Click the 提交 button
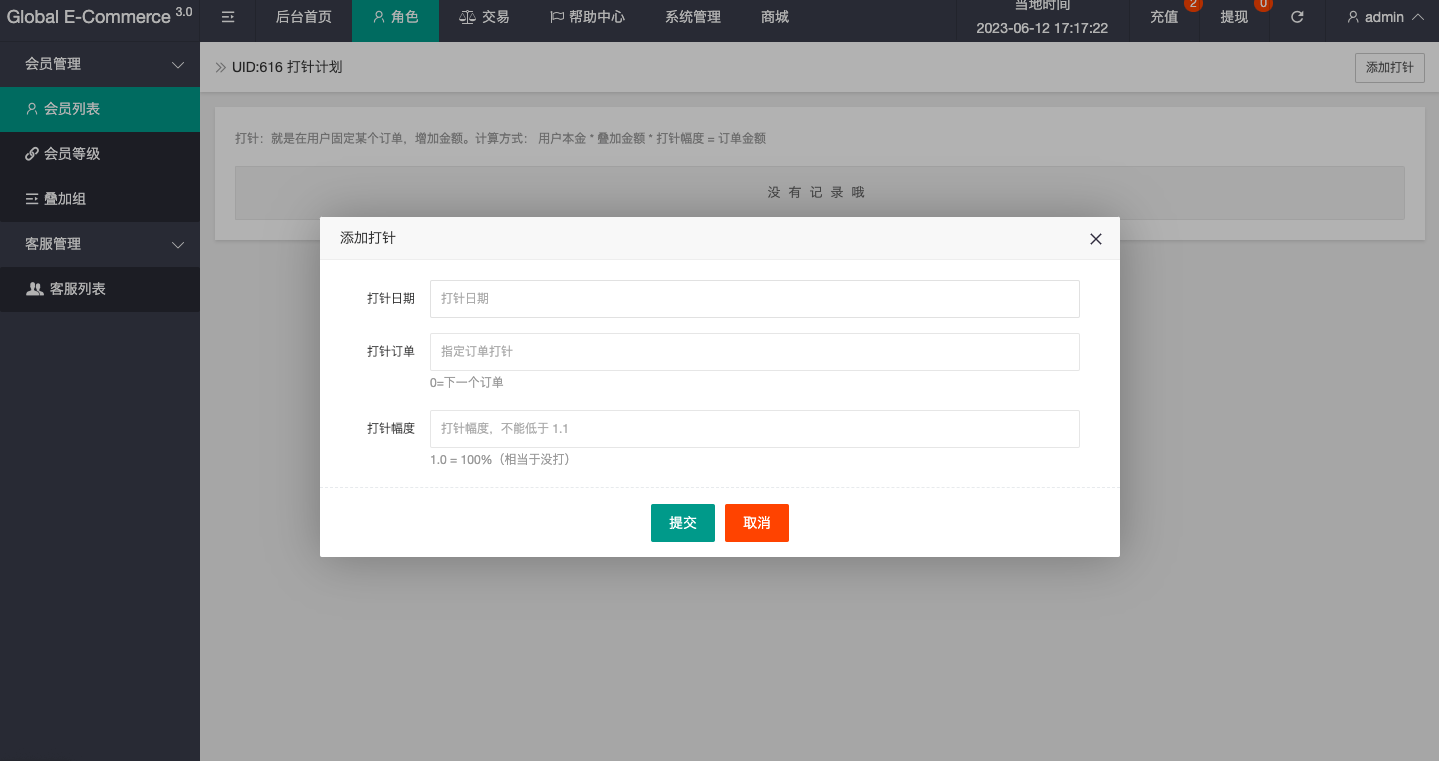Screen dimensions: 1439x761 click(x=682, y=523)
